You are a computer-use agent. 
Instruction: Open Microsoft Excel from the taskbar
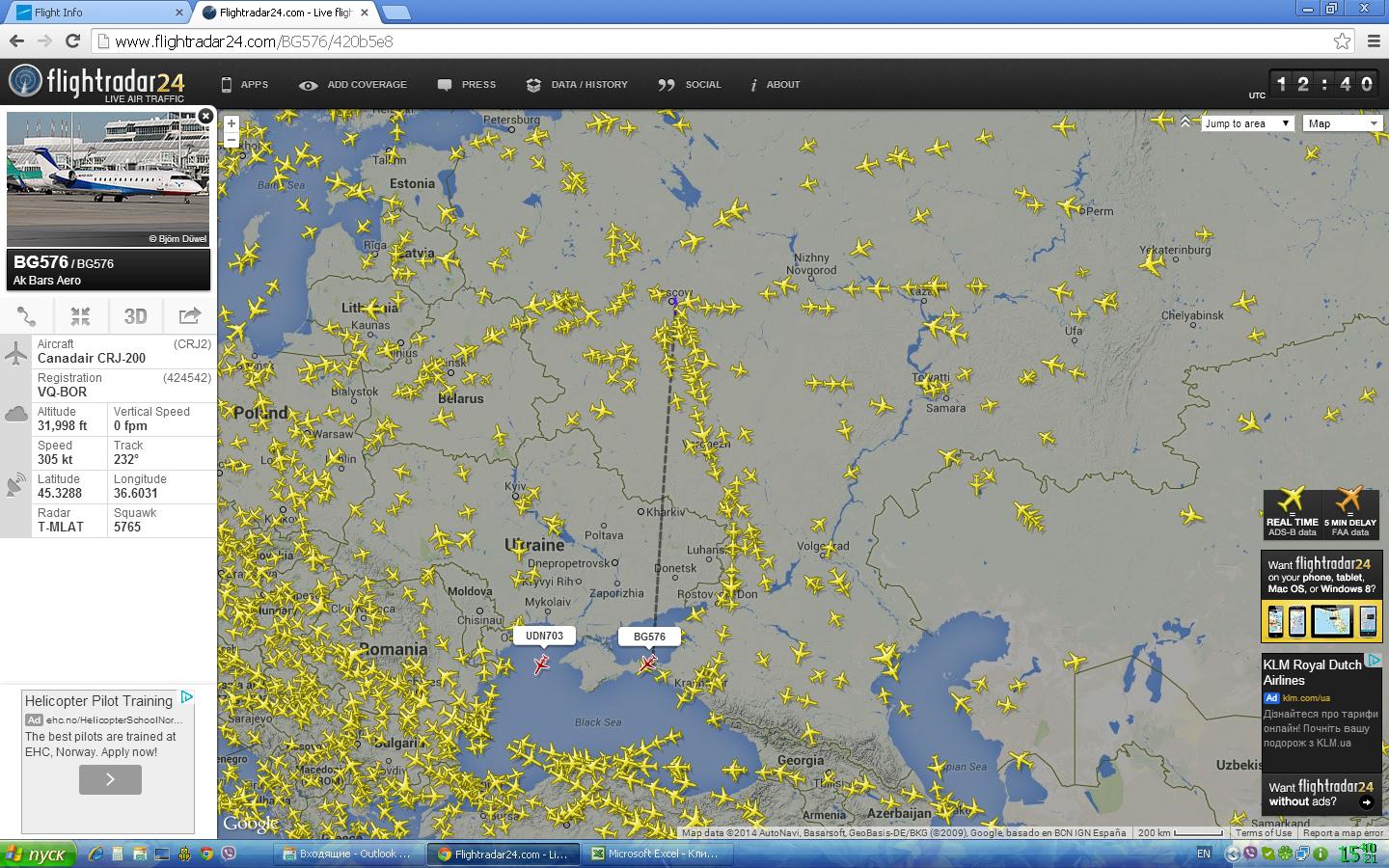(656, 854)
